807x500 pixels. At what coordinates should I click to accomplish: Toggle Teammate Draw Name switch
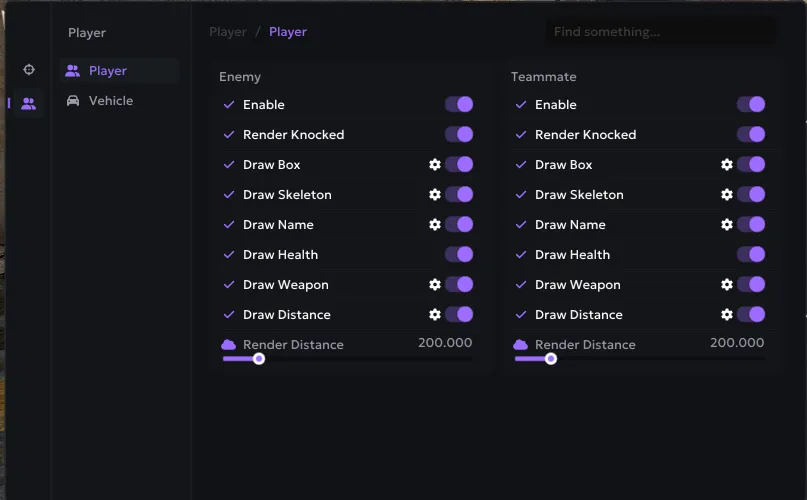[x=751, y=225]
